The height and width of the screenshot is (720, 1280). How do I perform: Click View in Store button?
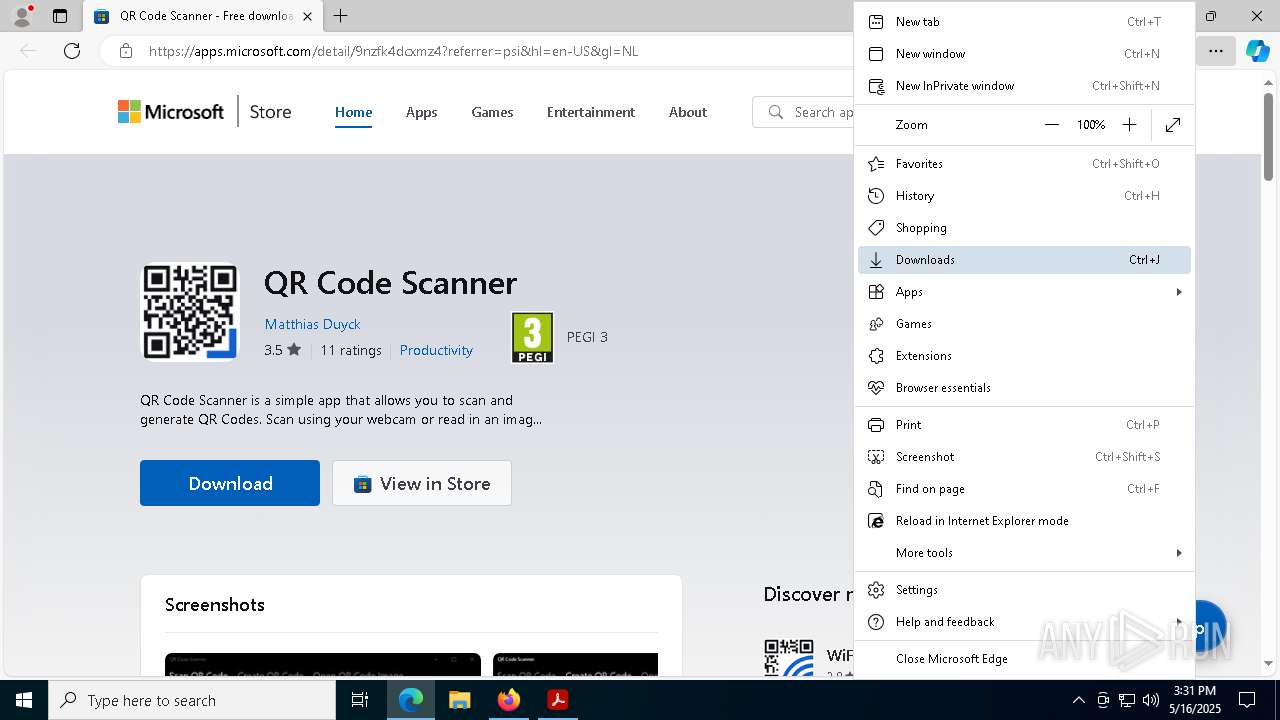click(422, 483)
